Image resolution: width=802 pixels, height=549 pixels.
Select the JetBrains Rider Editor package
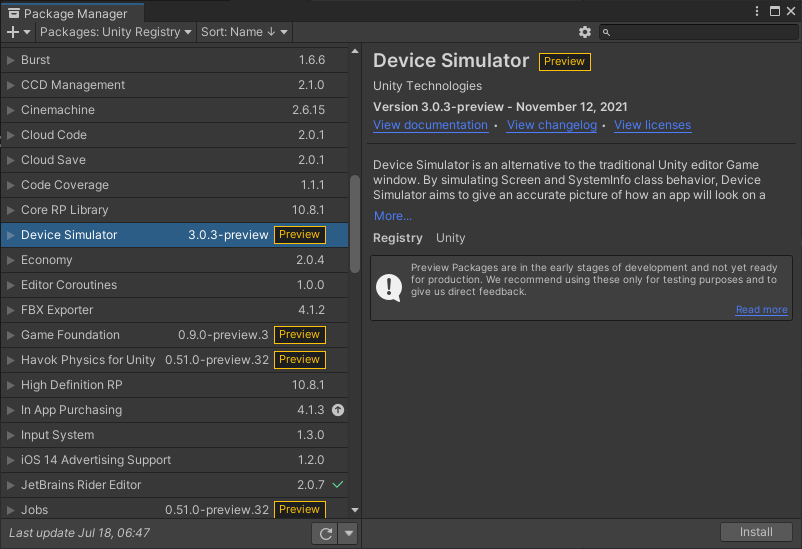(x=174, y=485)
